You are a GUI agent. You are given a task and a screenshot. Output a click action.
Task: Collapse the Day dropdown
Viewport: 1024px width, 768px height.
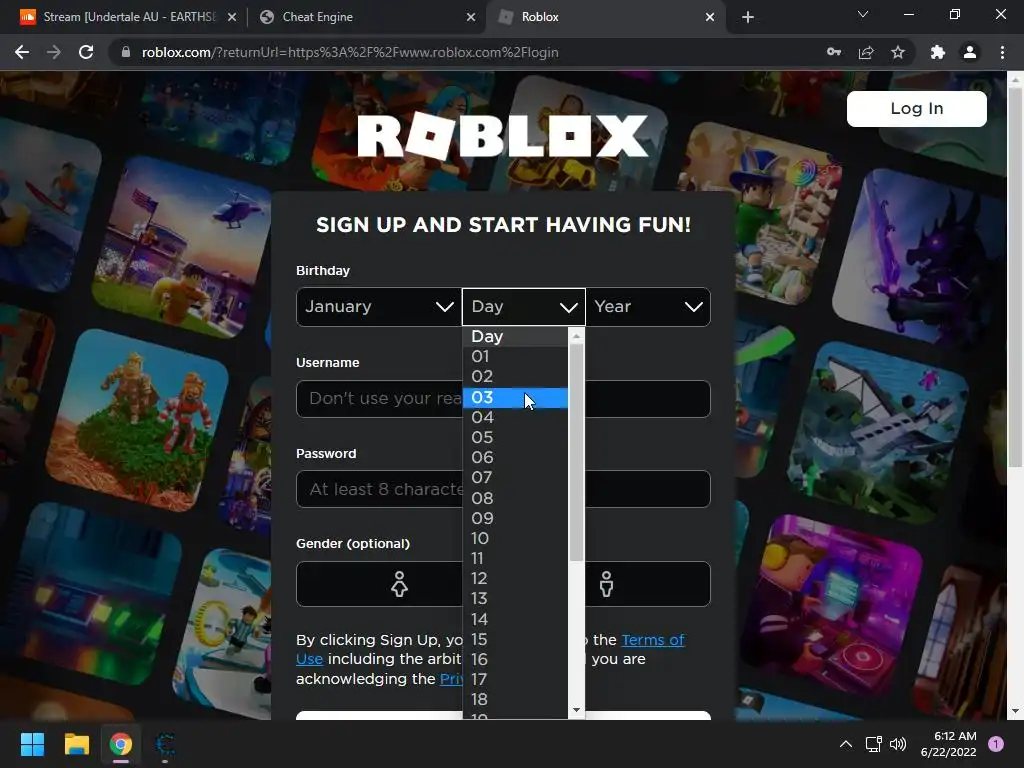pyautogui.click(x=524, y=307)
